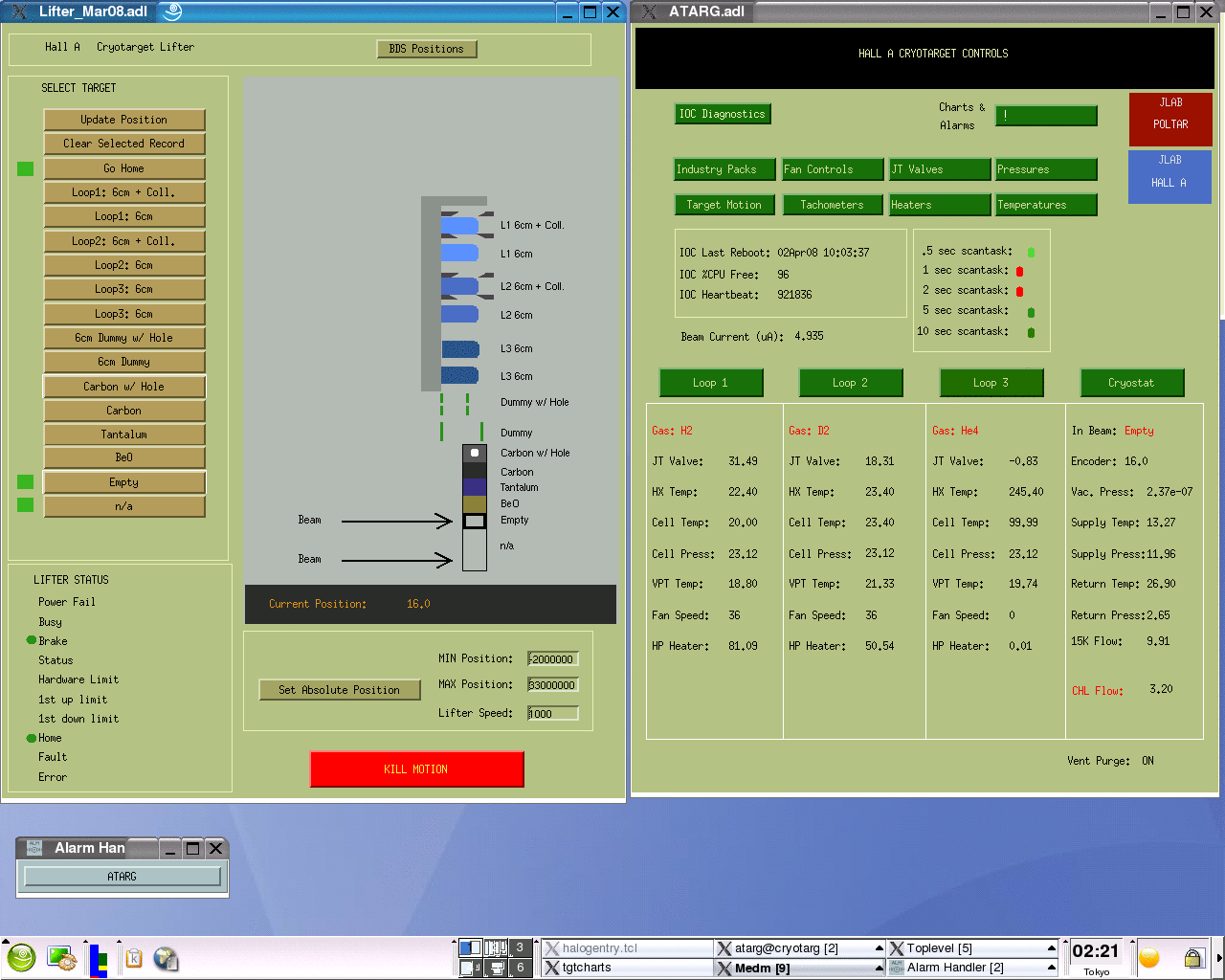The height and width of the screenshot is (980, 1225).
Task: Click the padlock lock-screen icon
Action: [x=1193, y=957]
